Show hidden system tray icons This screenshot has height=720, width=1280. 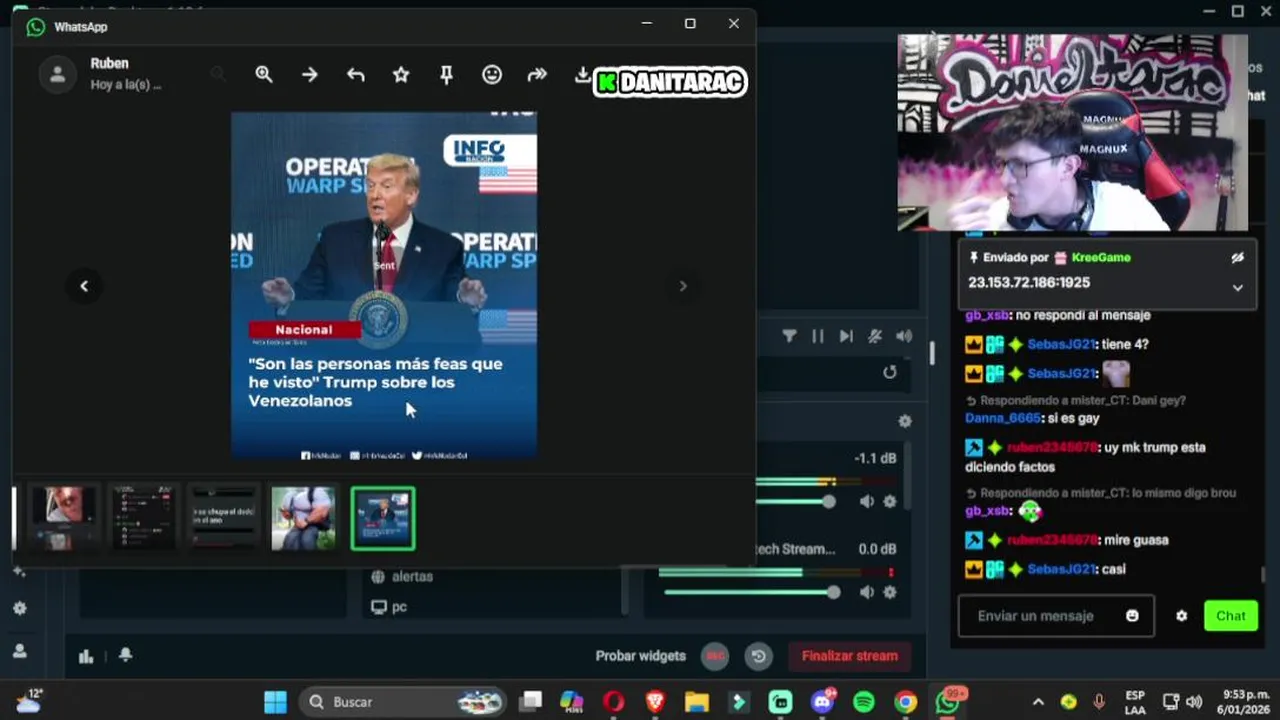pos(1038,702)
